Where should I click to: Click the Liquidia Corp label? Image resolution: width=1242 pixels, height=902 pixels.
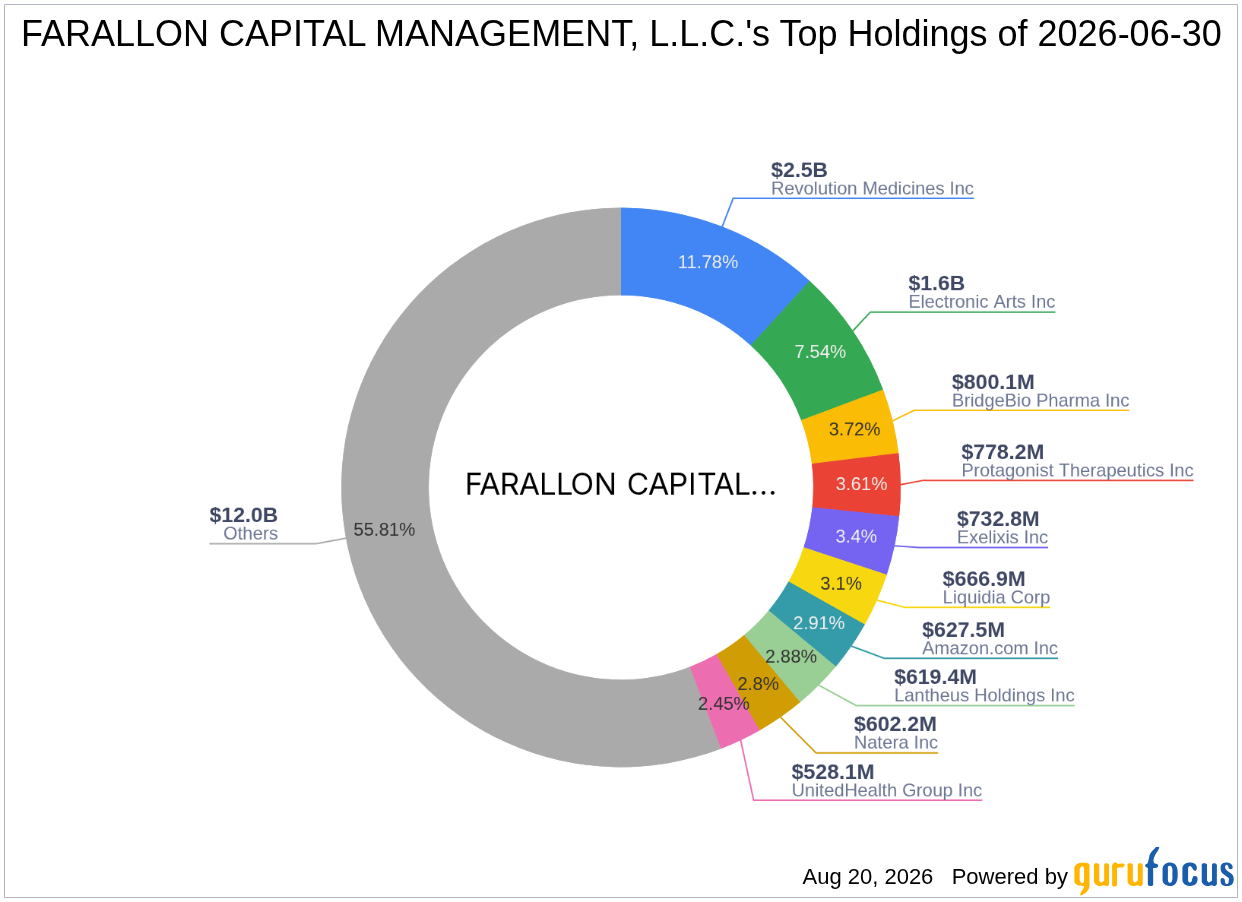996,598
